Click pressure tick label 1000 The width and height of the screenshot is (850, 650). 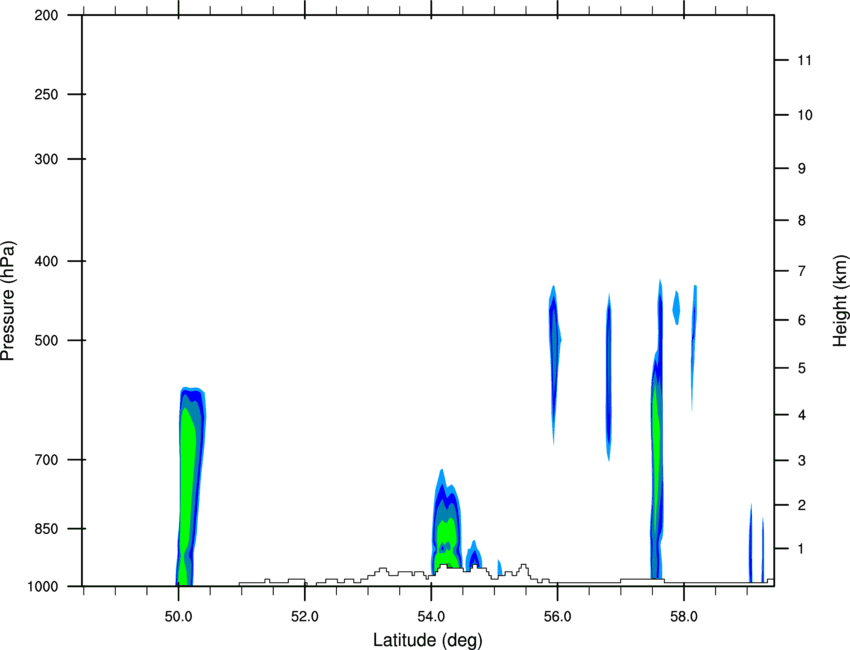coord(43,586)
